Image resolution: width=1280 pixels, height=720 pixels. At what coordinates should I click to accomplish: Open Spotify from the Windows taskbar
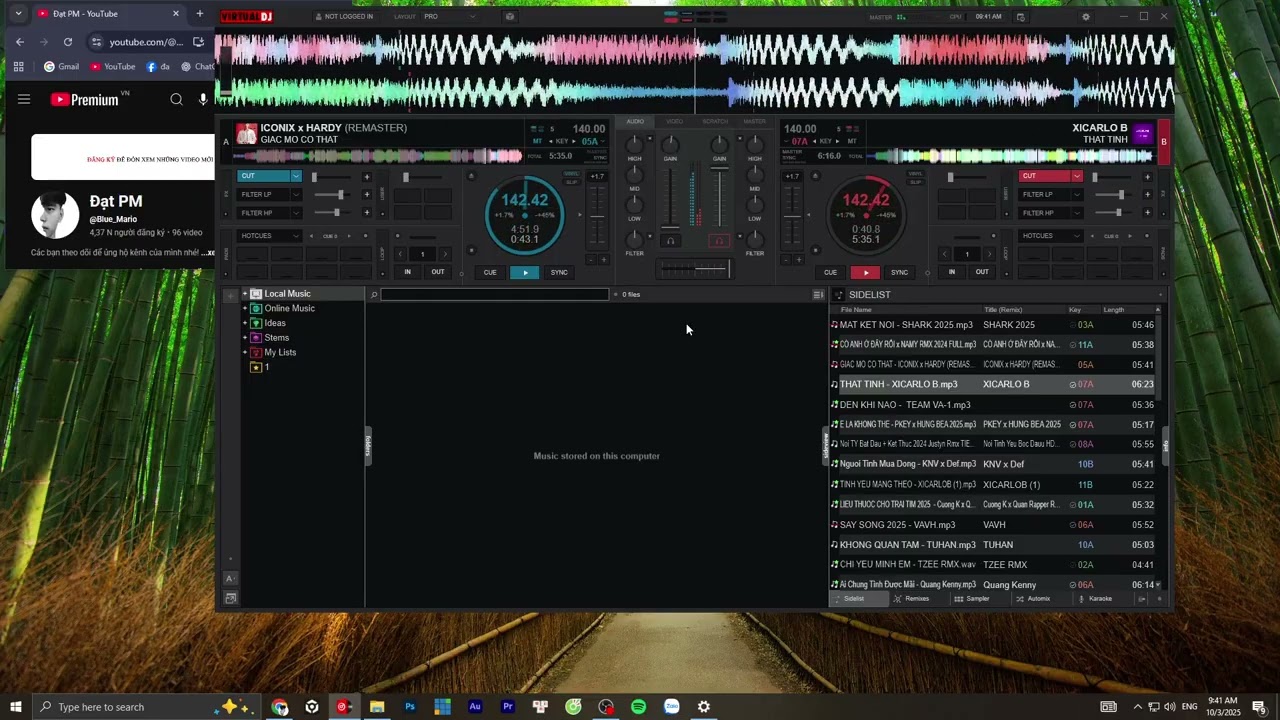(x=639, y=707)
